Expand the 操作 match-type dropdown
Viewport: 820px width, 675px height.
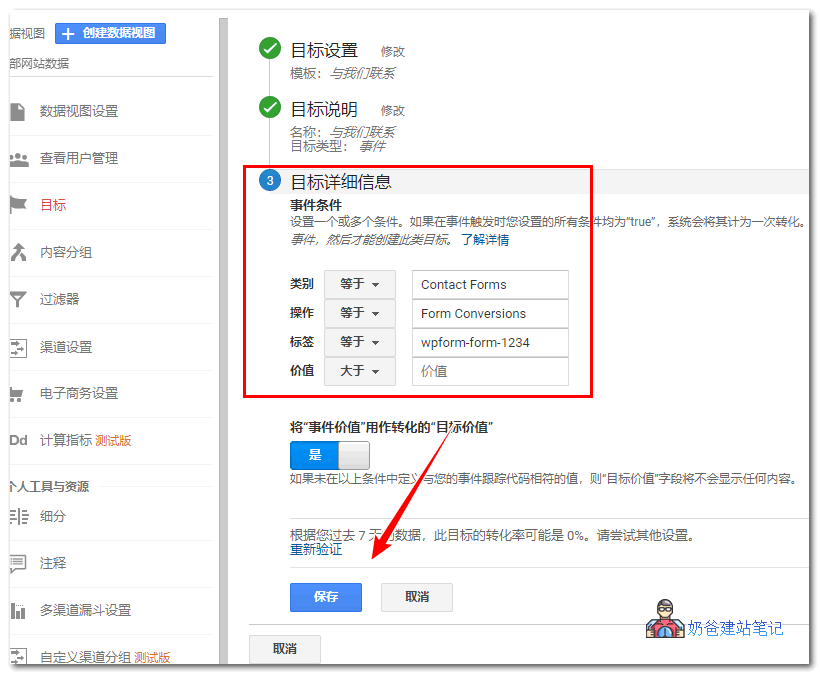[x=359, y=313]
